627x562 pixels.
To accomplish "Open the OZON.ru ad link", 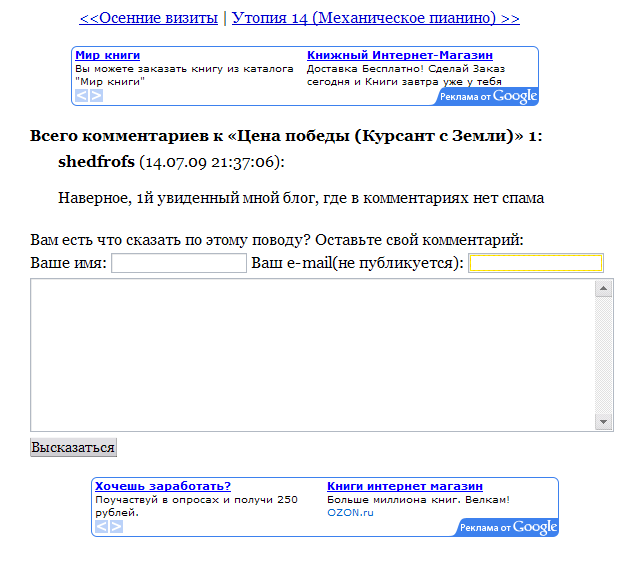I will pyautogui.click(x=350, y=512).
